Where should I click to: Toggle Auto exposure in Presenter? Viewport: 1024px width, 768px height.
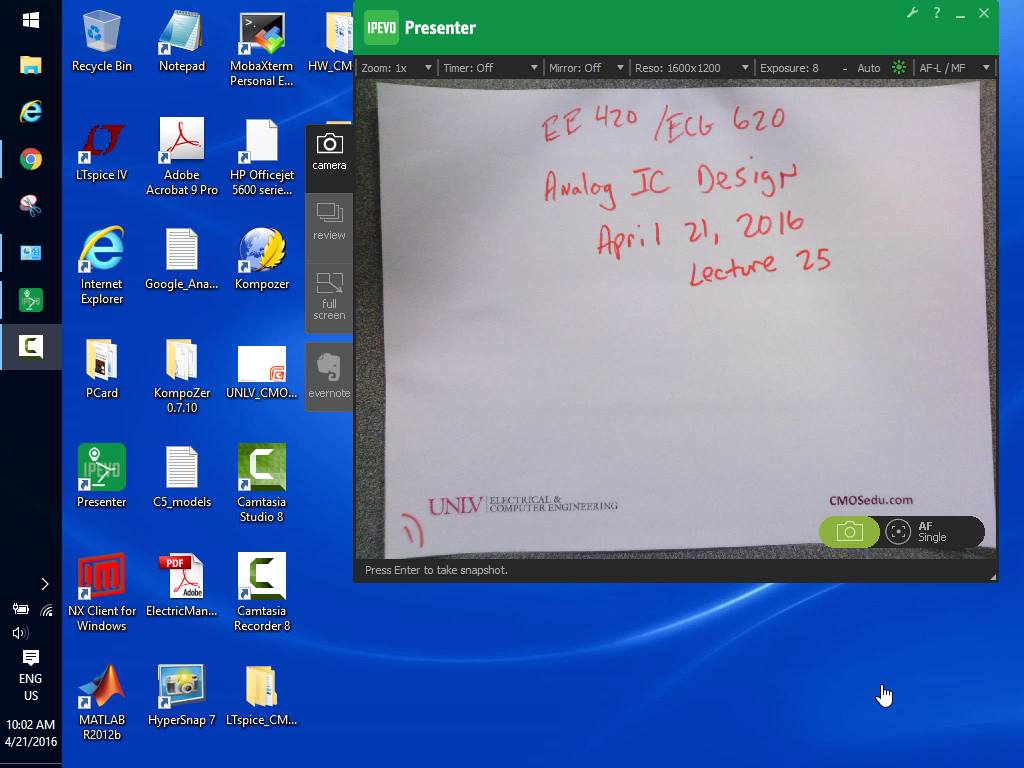click(869, 68)
